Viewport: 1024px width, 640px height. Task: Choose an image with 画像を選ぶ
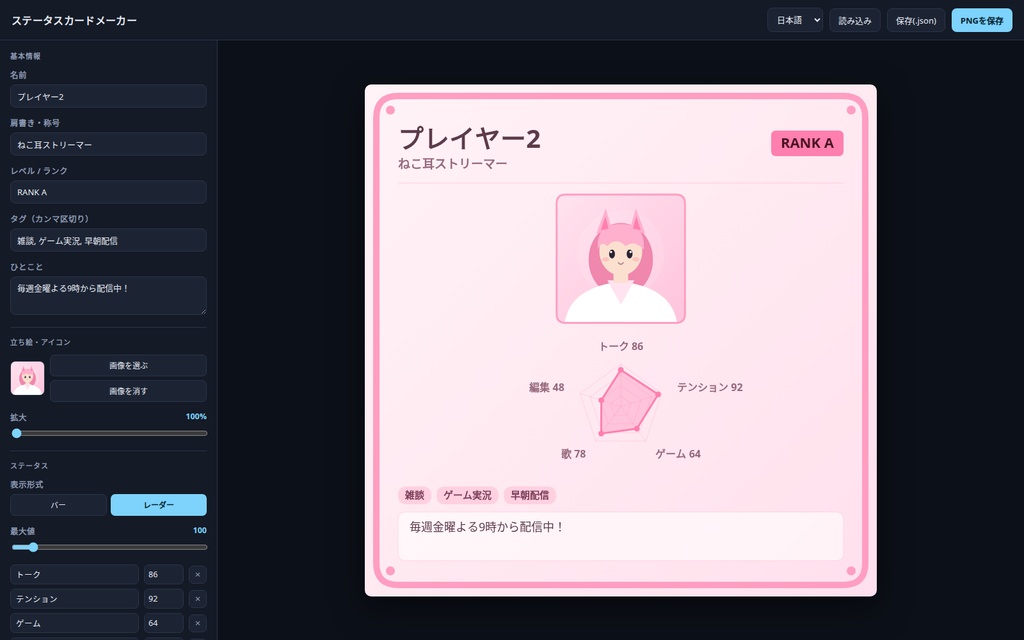click(x=129, y=366)
